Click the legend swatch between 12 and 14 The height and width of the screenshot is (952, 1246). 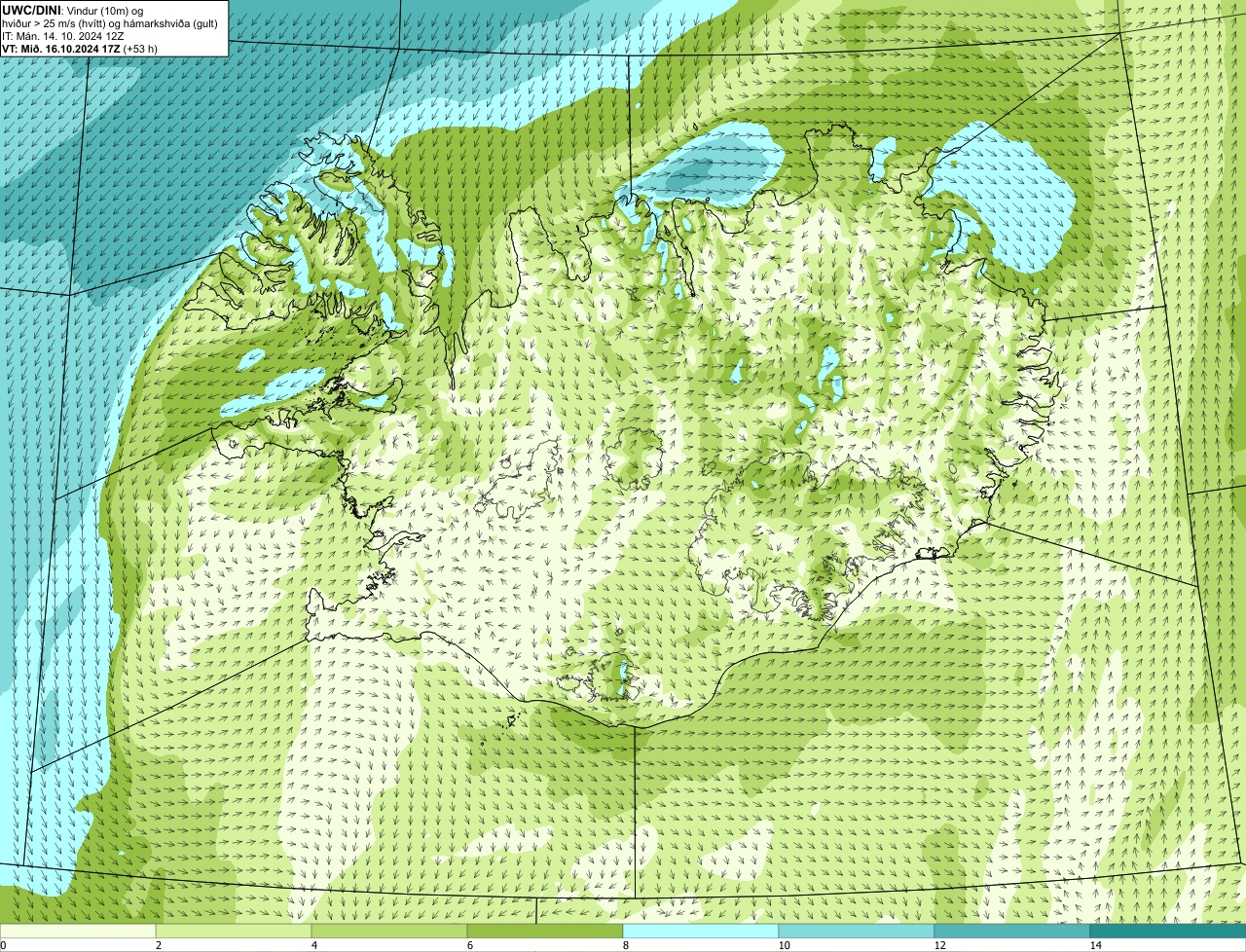[1012, 931]
